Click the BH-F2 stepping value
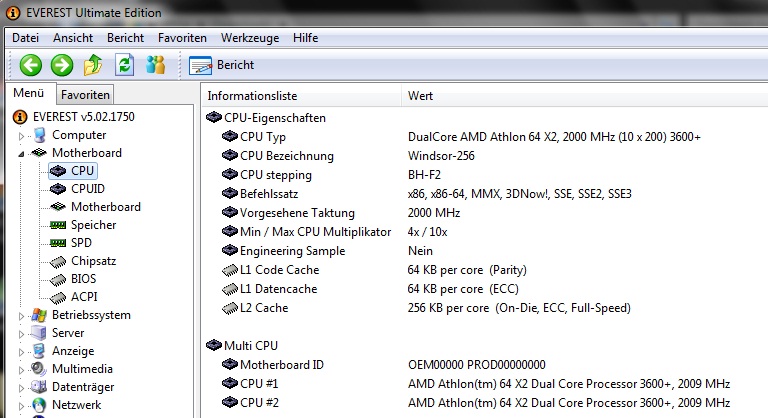Viewport: 768px width, 418px height. tap(424, 175)
